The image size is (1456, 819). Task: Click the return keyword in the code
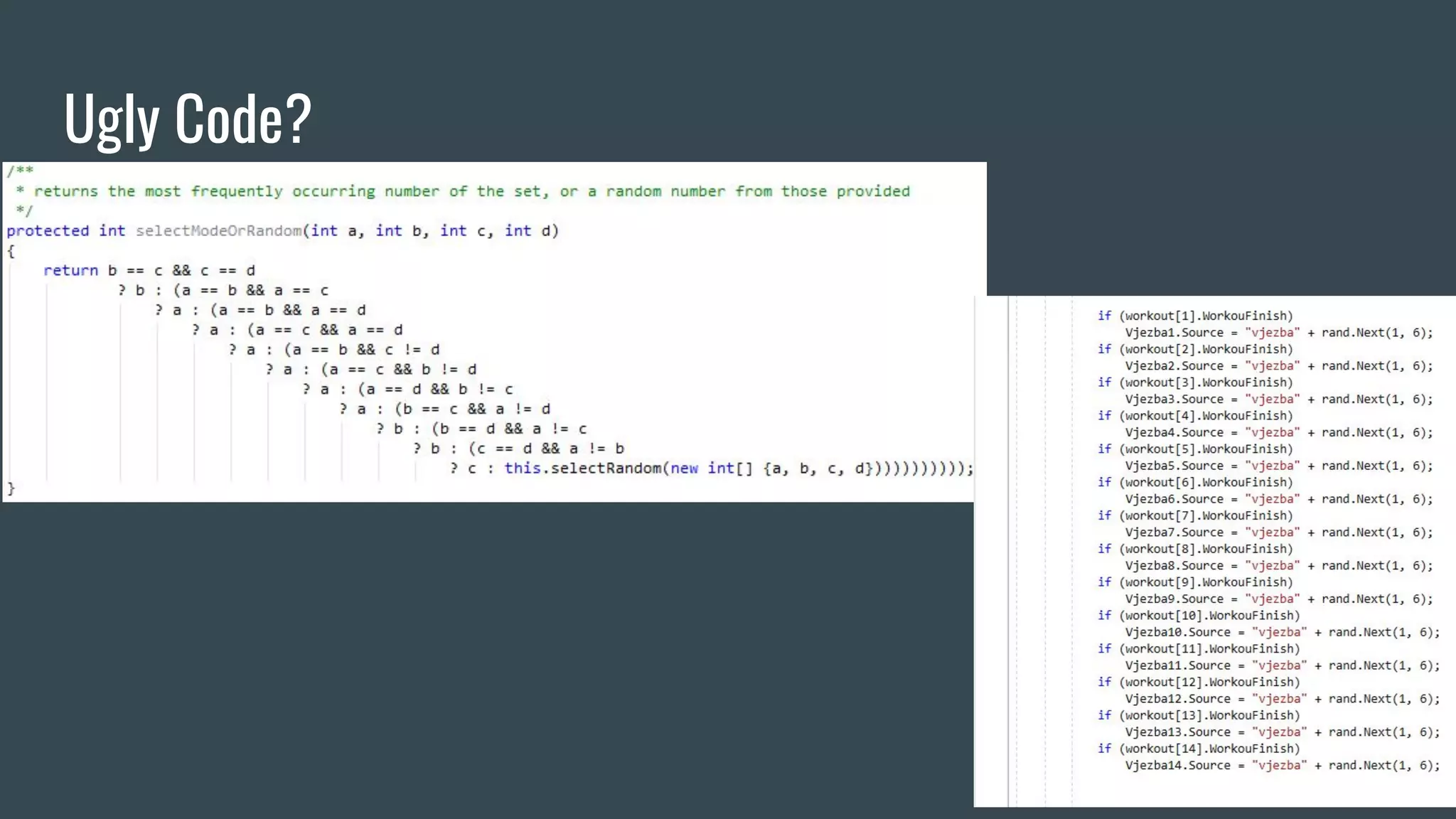70,271
